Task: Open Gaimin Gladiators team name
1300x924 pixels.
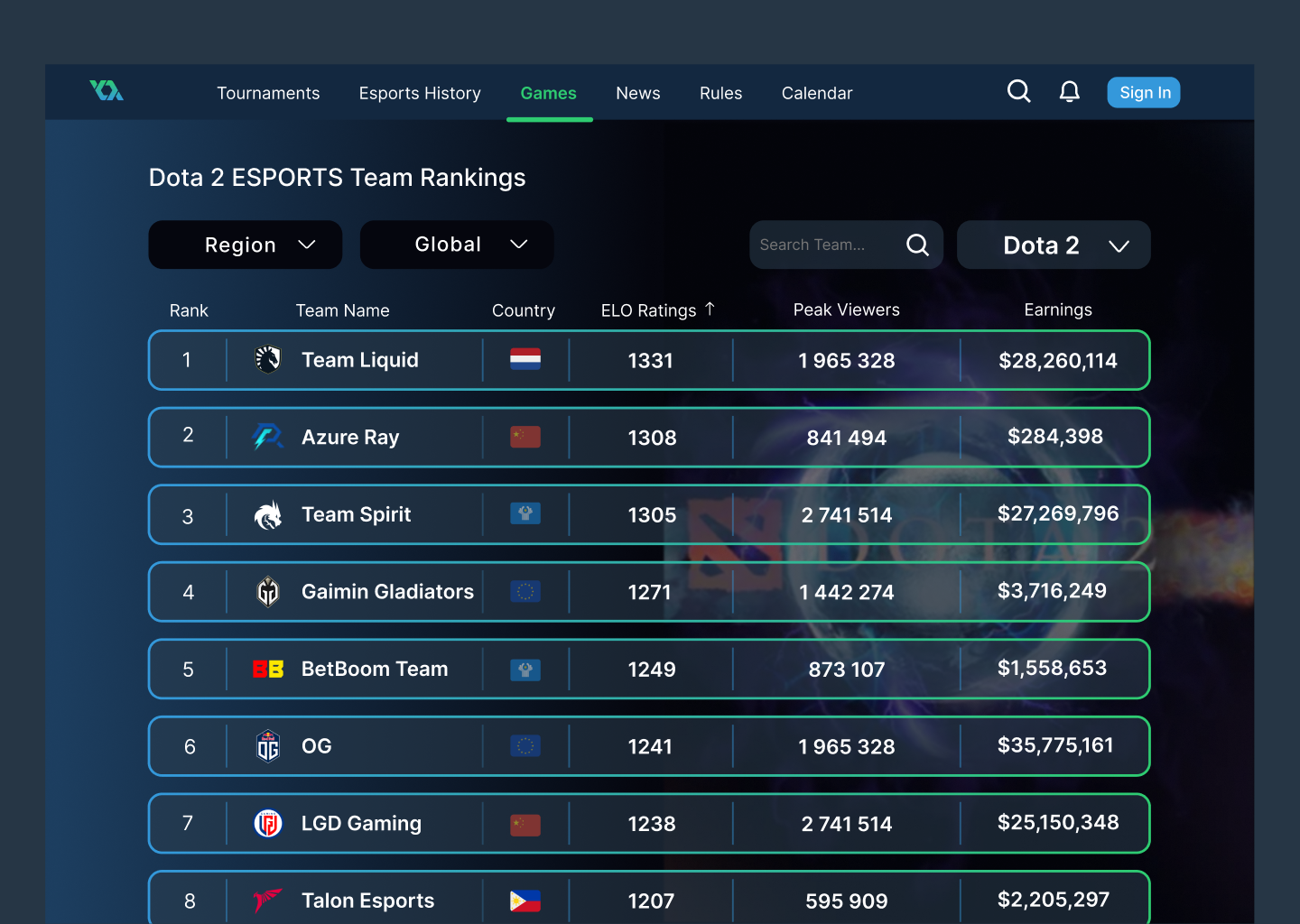Action: (387, 592)
